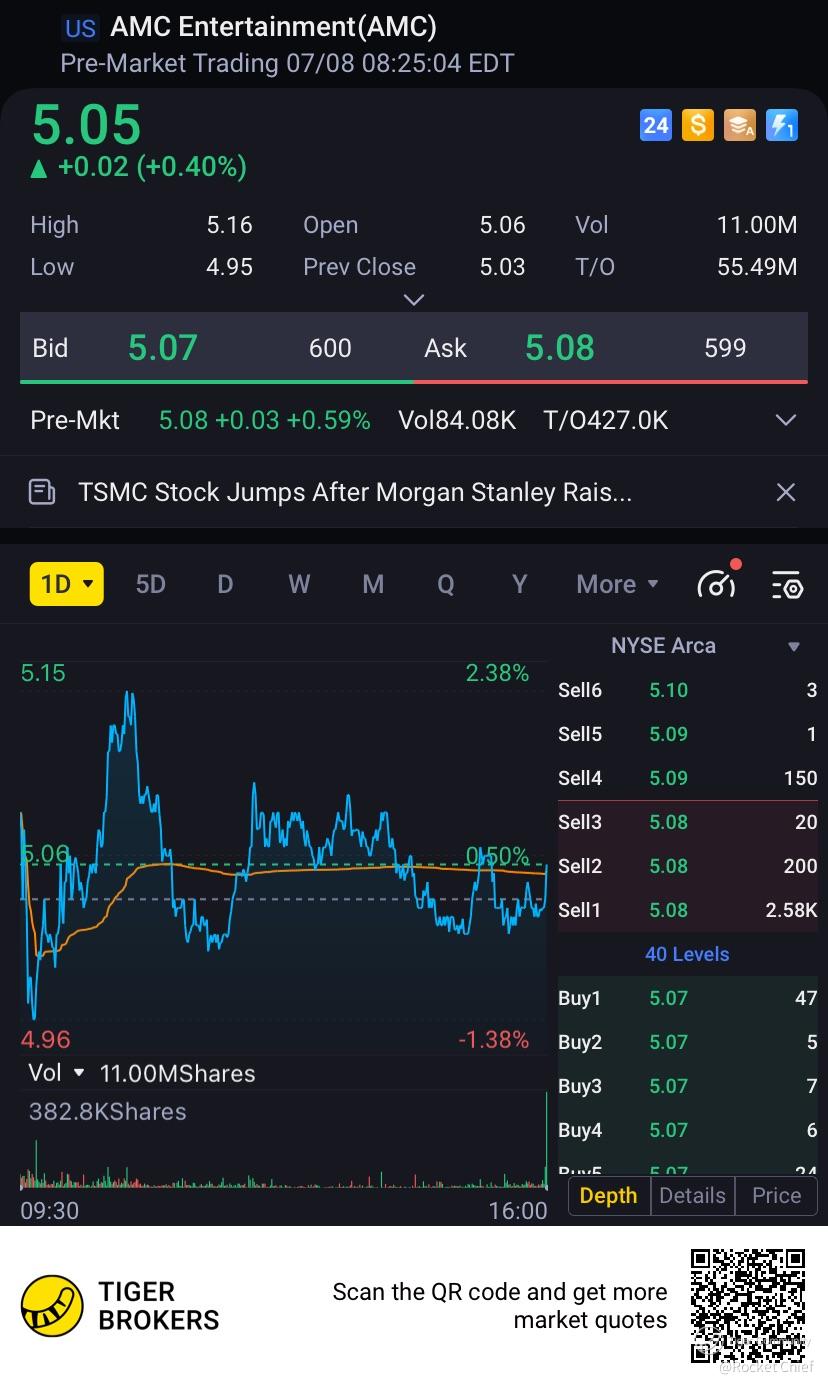Tap the Sell3 row with 20 shares
This screenshot has width=828, height=1386.
[x=688, y=822]
